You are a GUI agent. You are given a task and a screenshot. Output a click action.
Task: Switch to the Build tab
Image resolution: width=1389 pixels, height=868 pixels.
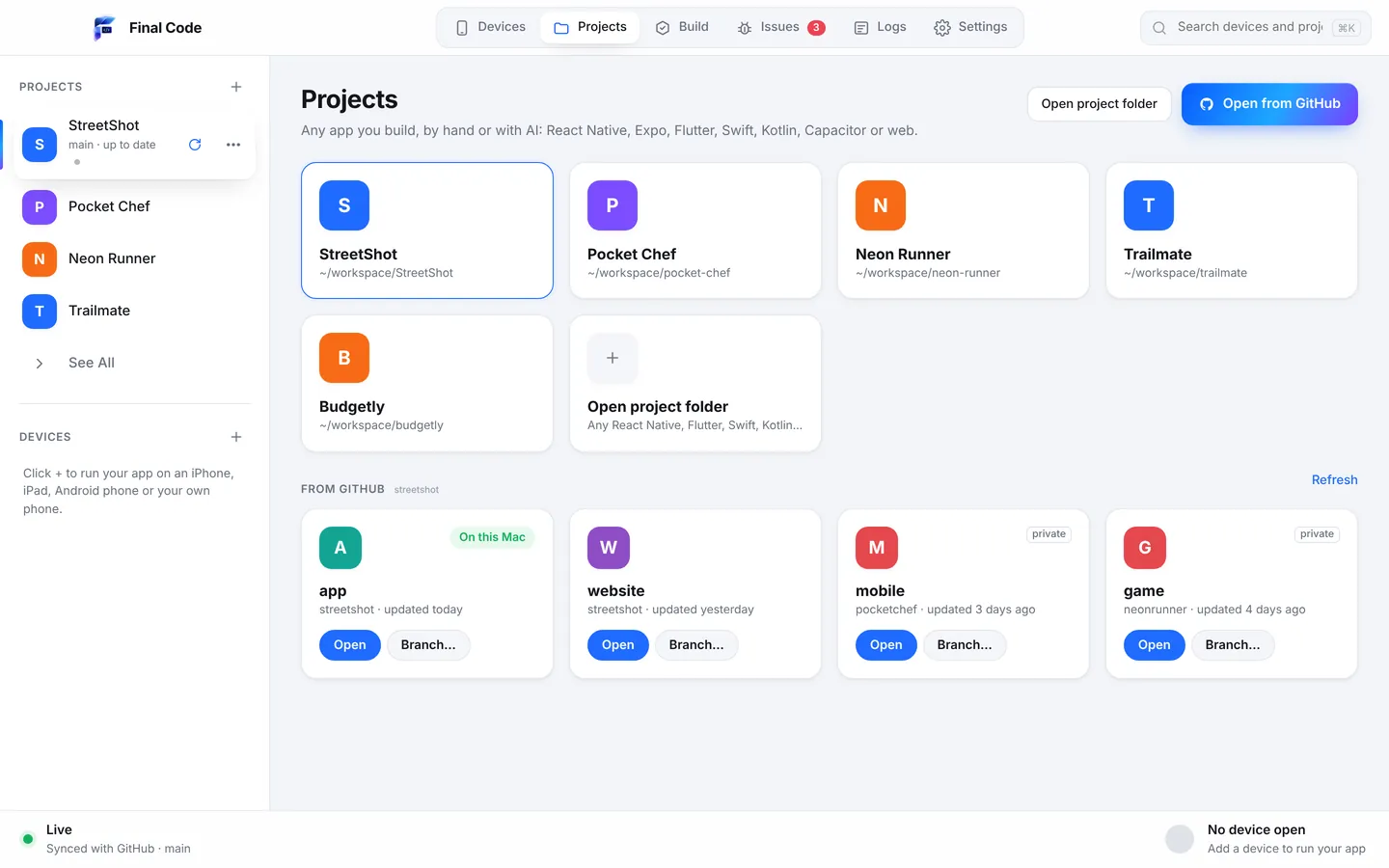coord(682,27)
